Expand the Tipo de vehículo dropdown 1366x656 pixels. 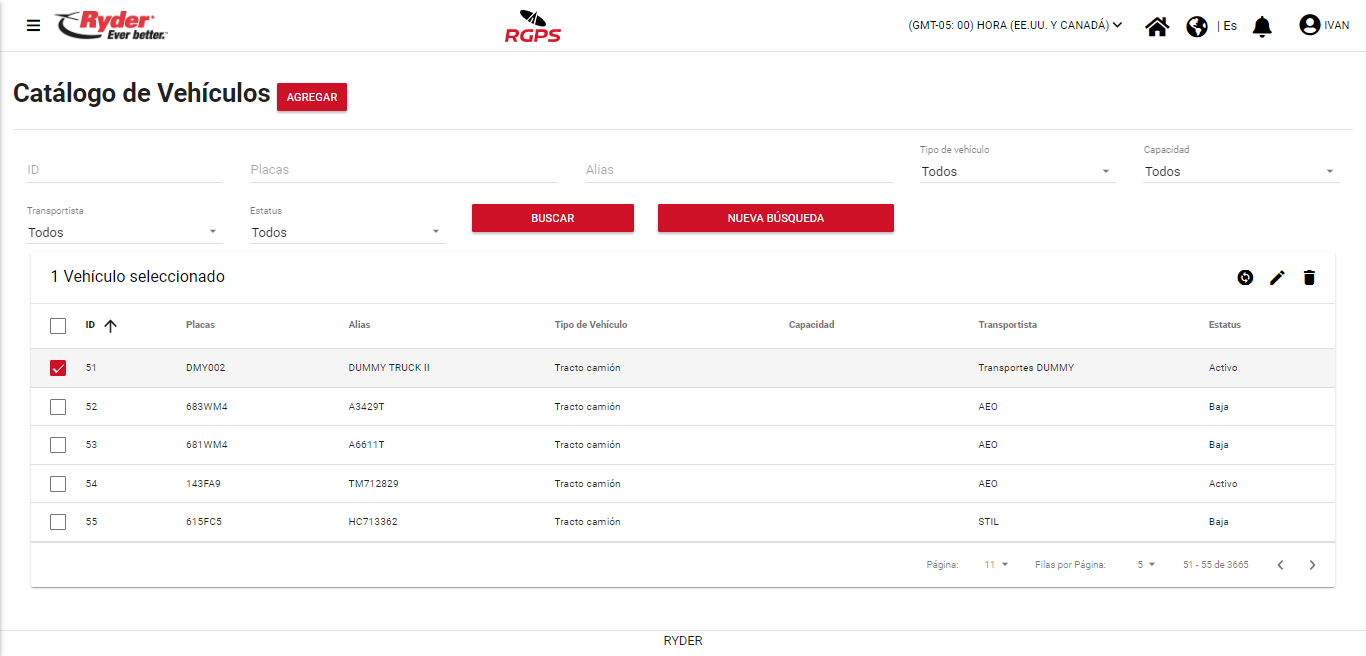1016,172
